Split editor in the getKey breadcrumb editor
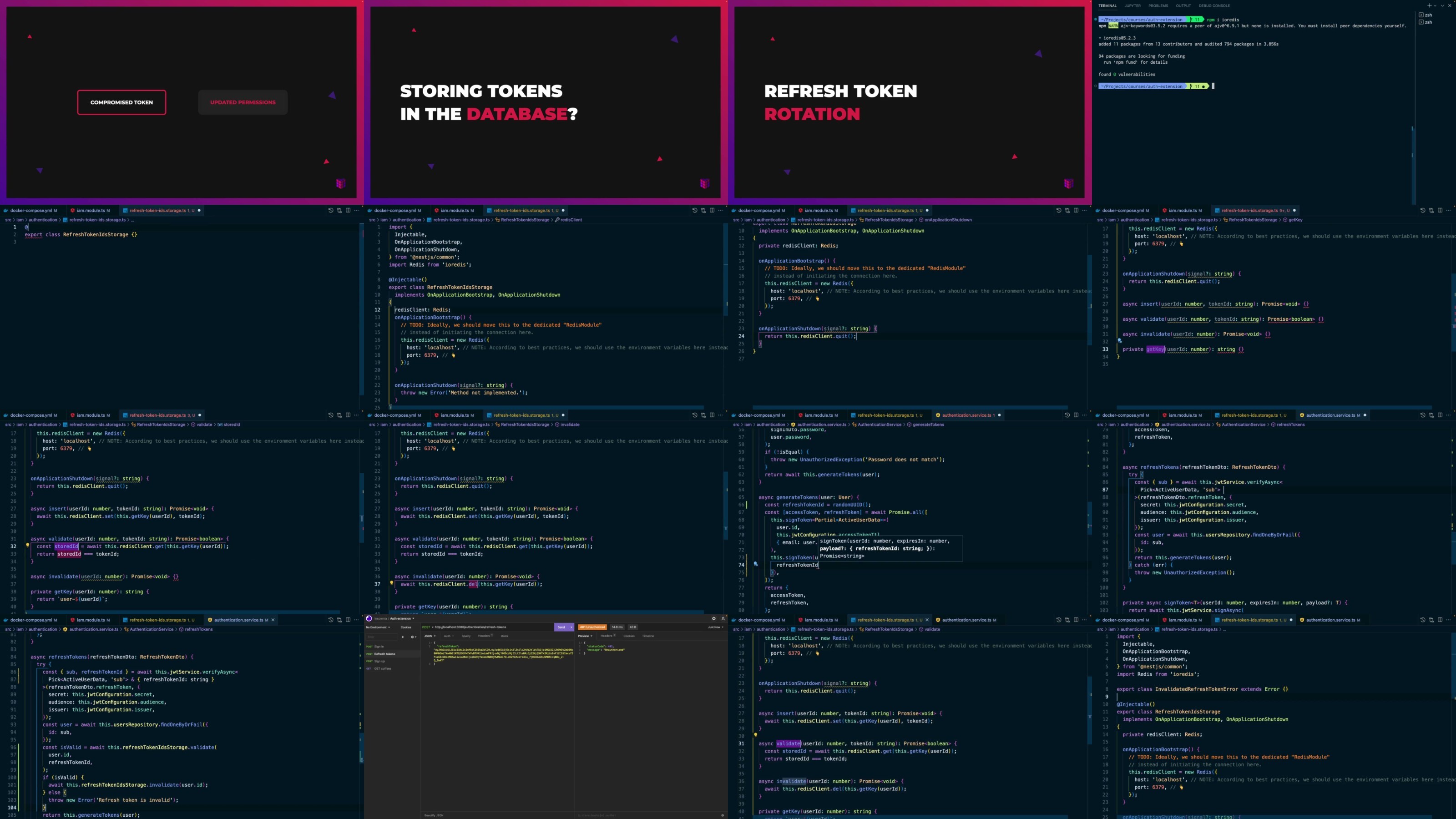 (x=1440, y=210)
